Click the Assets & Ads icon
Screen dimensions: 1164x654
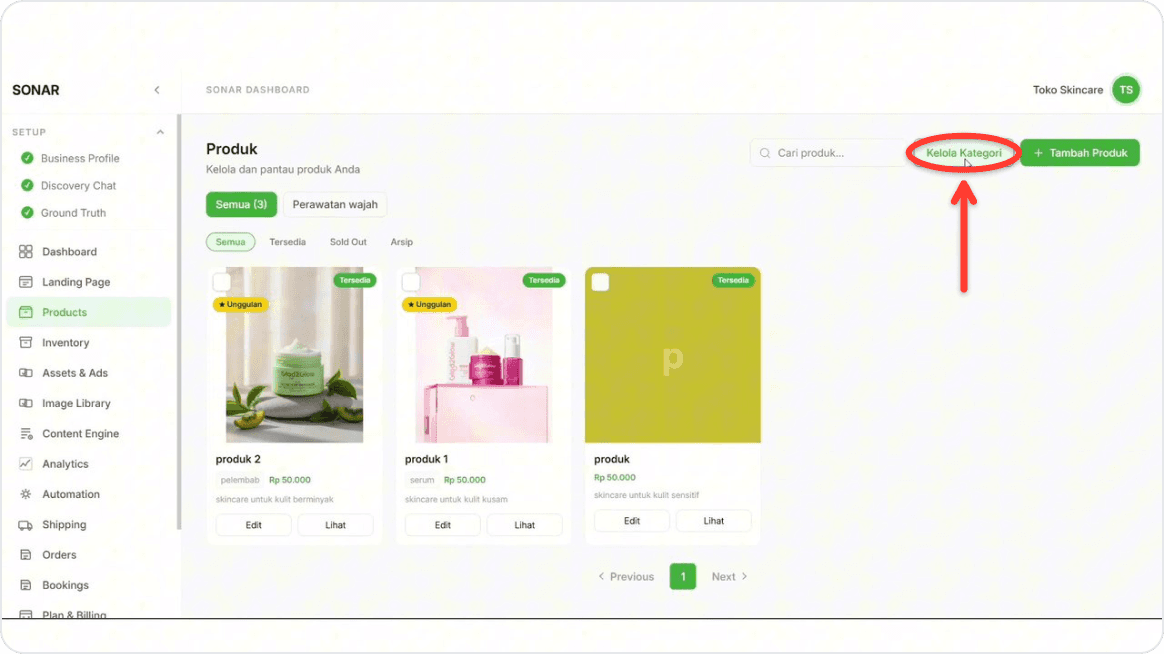point(26,373)
